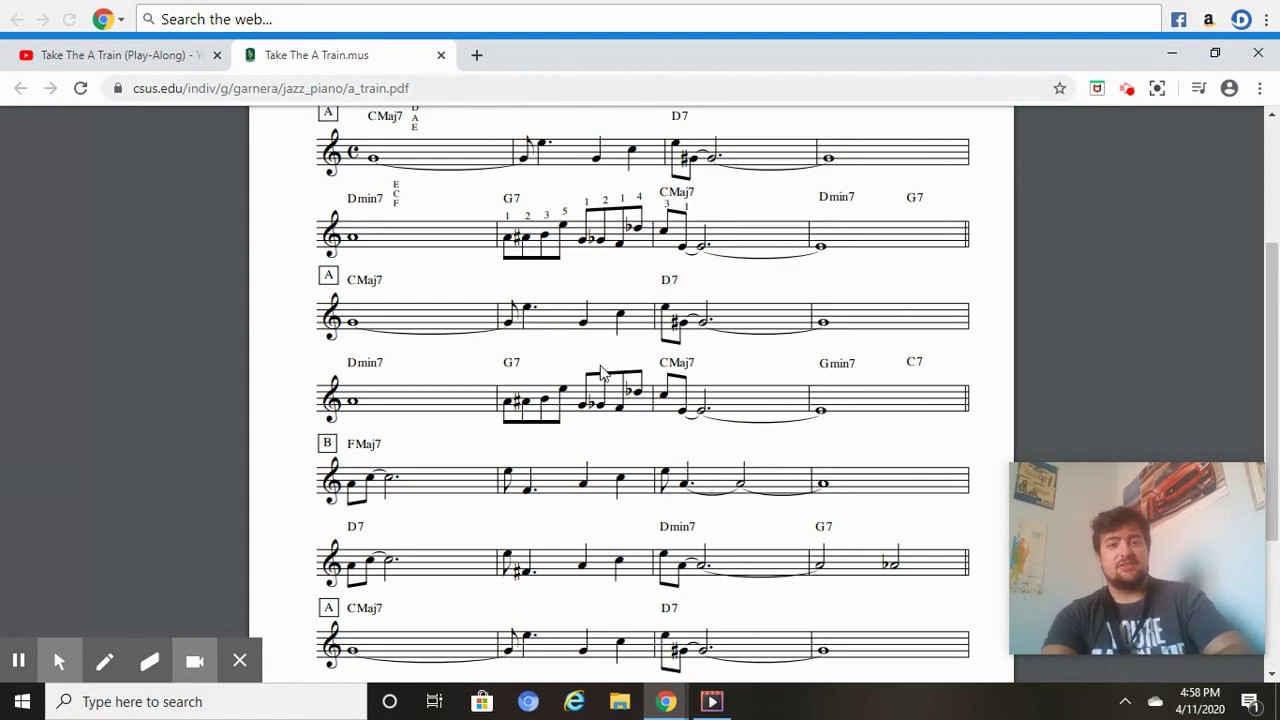Open the media control playlist icon

click(x=1199, y=88)
